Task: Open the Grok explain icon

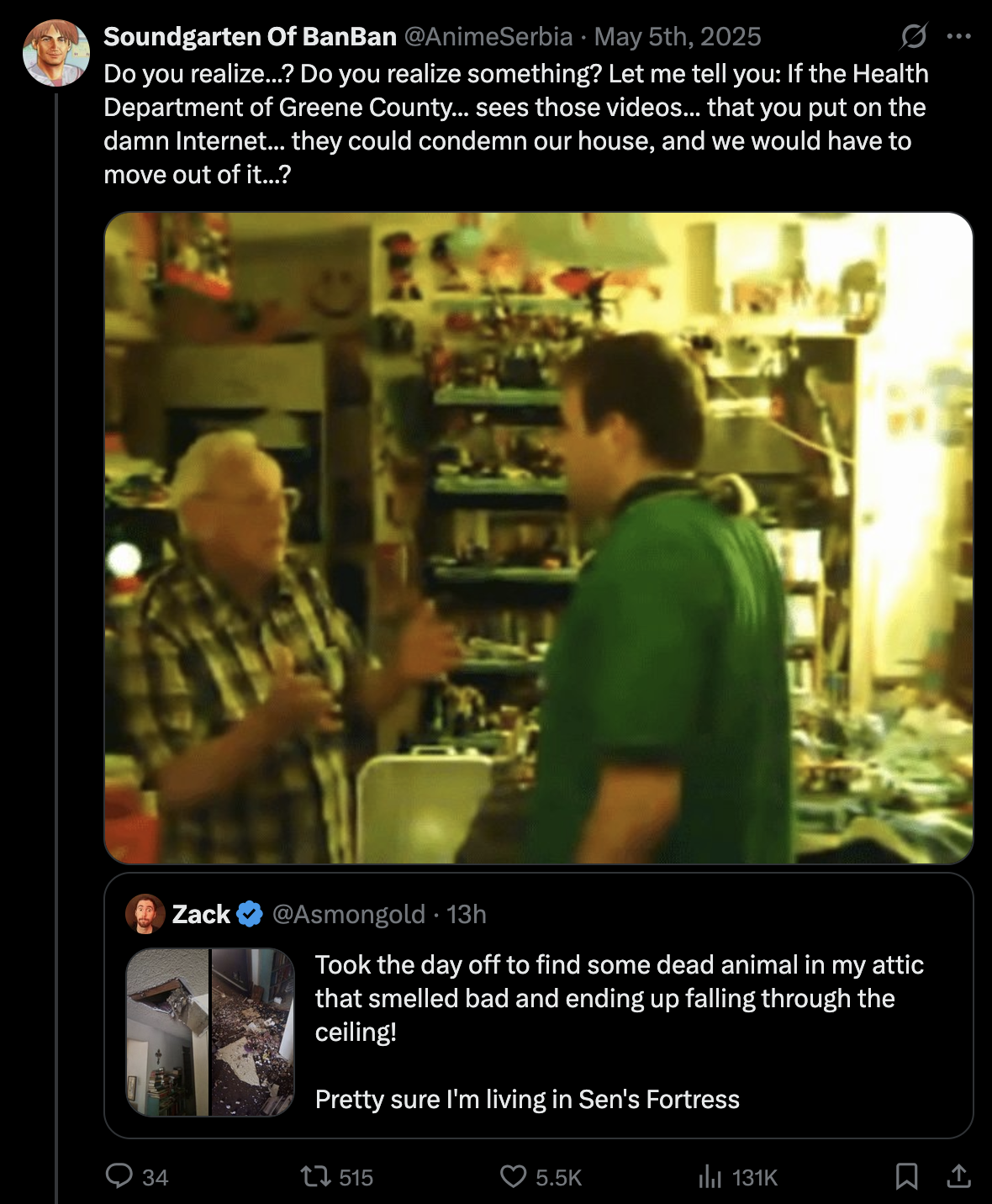Action: (914, 36)
